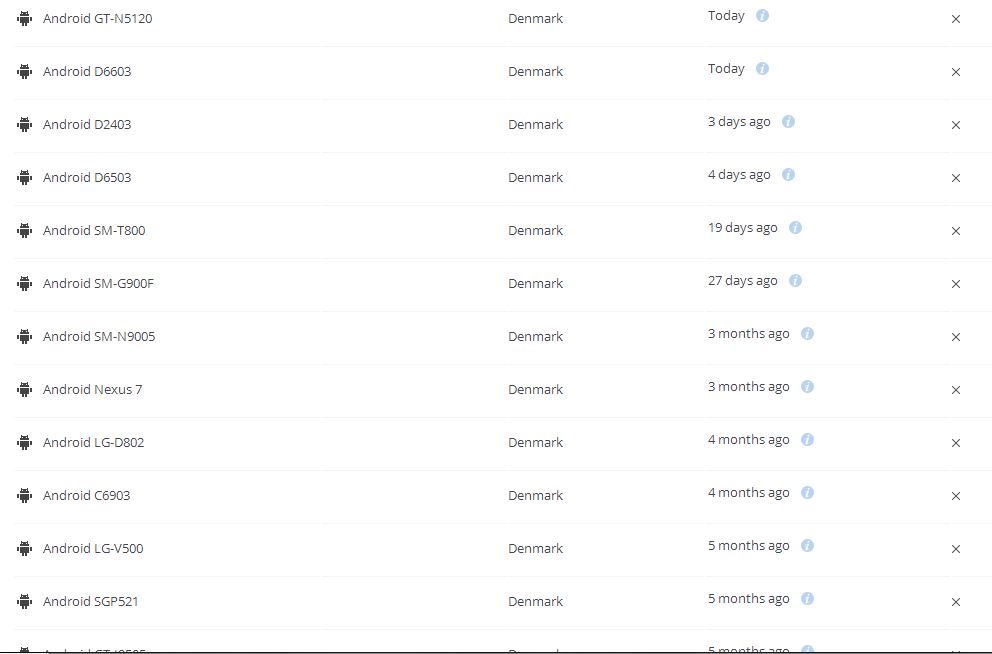Delete the Android LG-D802 entry
The image size is (992, 654).
(956, 443)
